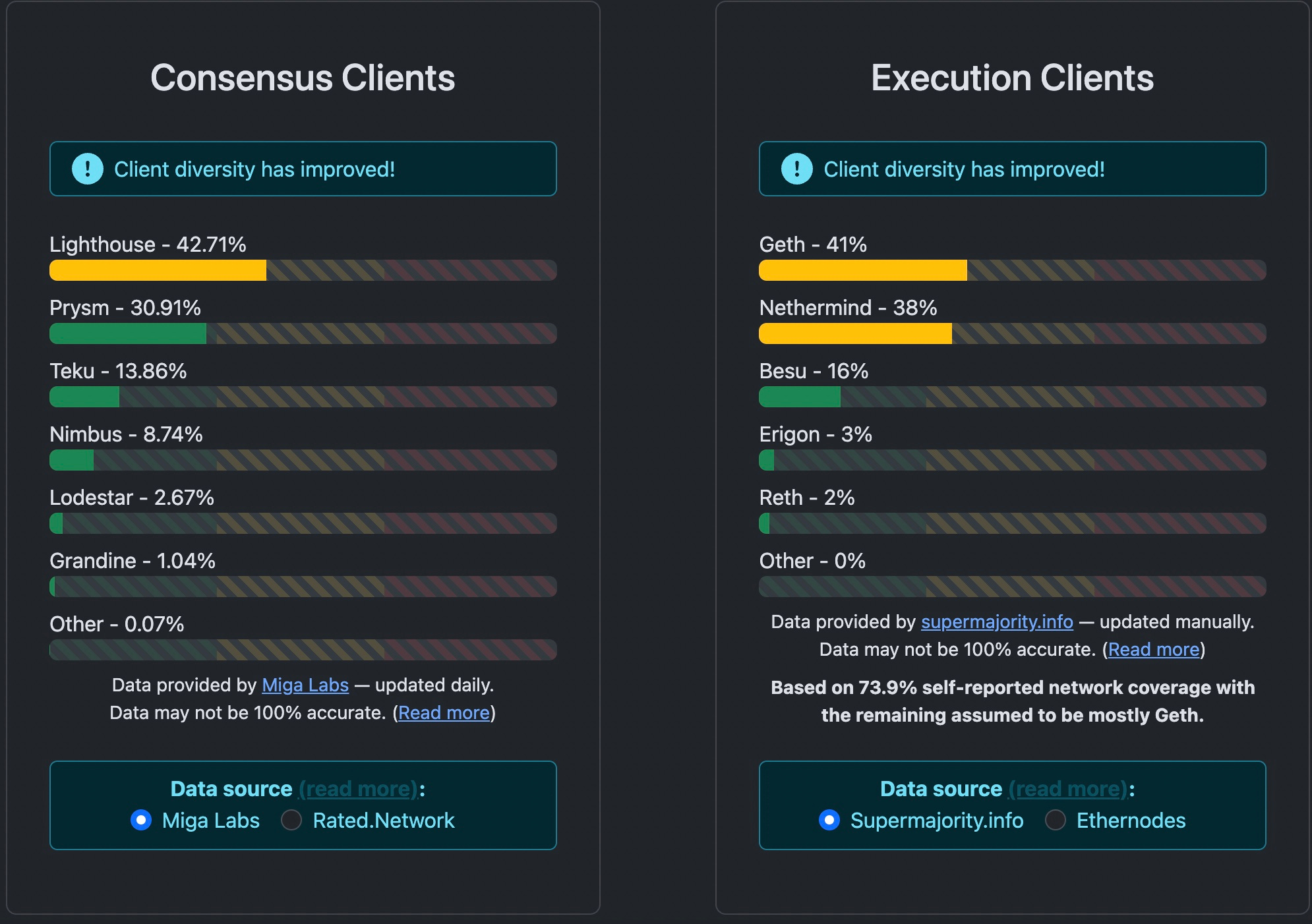Click the Nethermind progress bar
Screen dimensions: 1312x924
pyautogui.click(x=855, y=333)
